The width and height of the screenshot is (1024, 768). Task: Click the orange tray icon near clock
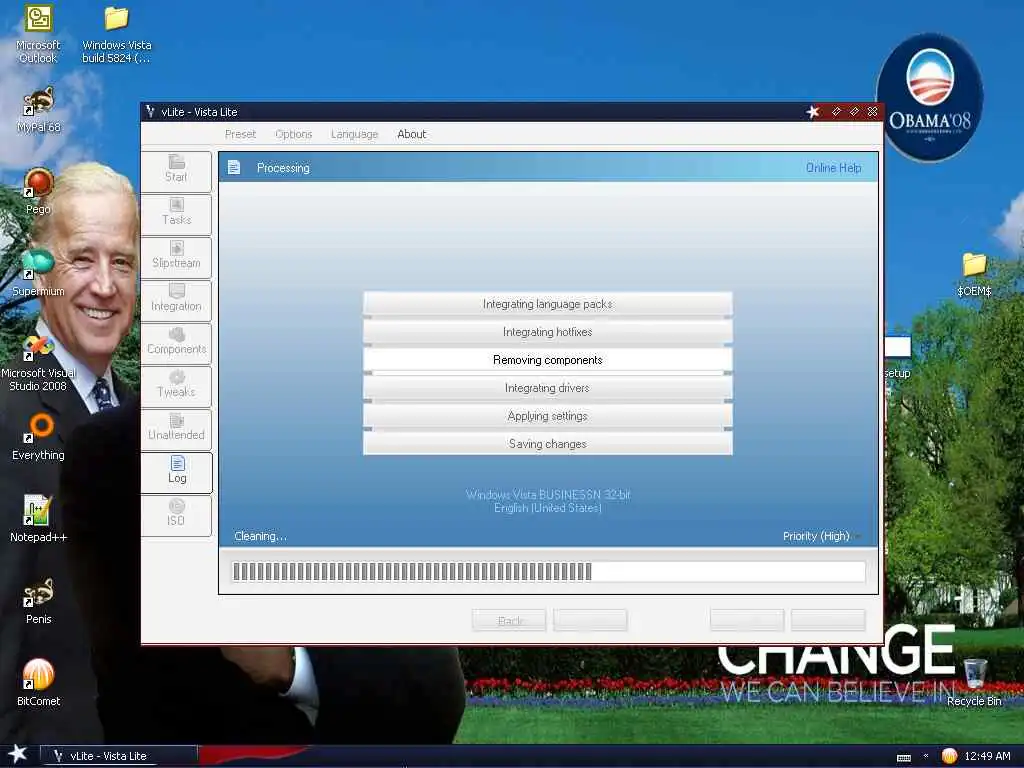coord(949,756)
